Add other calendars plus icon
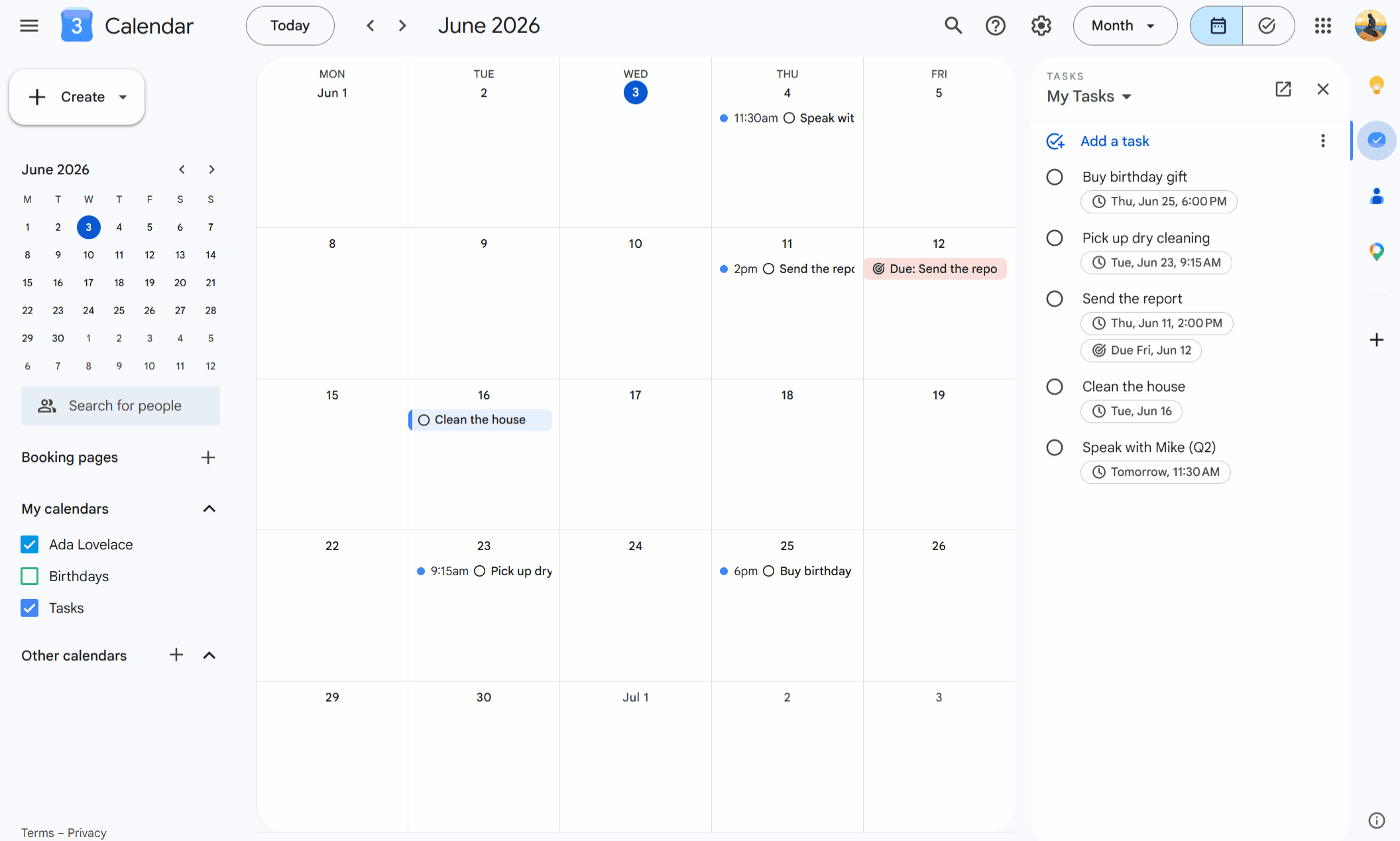Image resolution: width=1400 pixels, height=841 pixels. coord(176,655)
